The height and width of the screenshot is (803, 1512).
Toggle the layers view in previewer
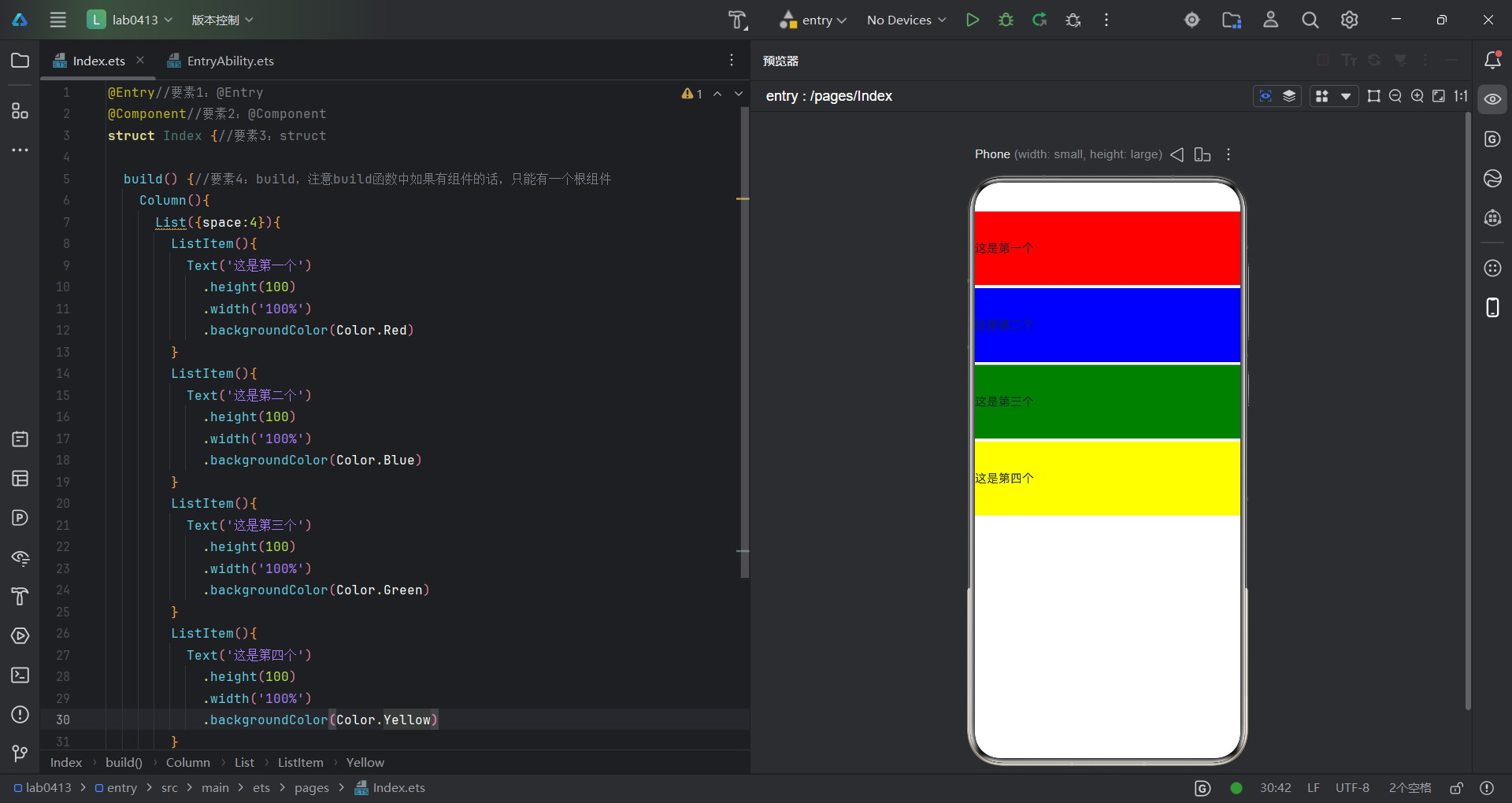click(x=1289, y=96)
